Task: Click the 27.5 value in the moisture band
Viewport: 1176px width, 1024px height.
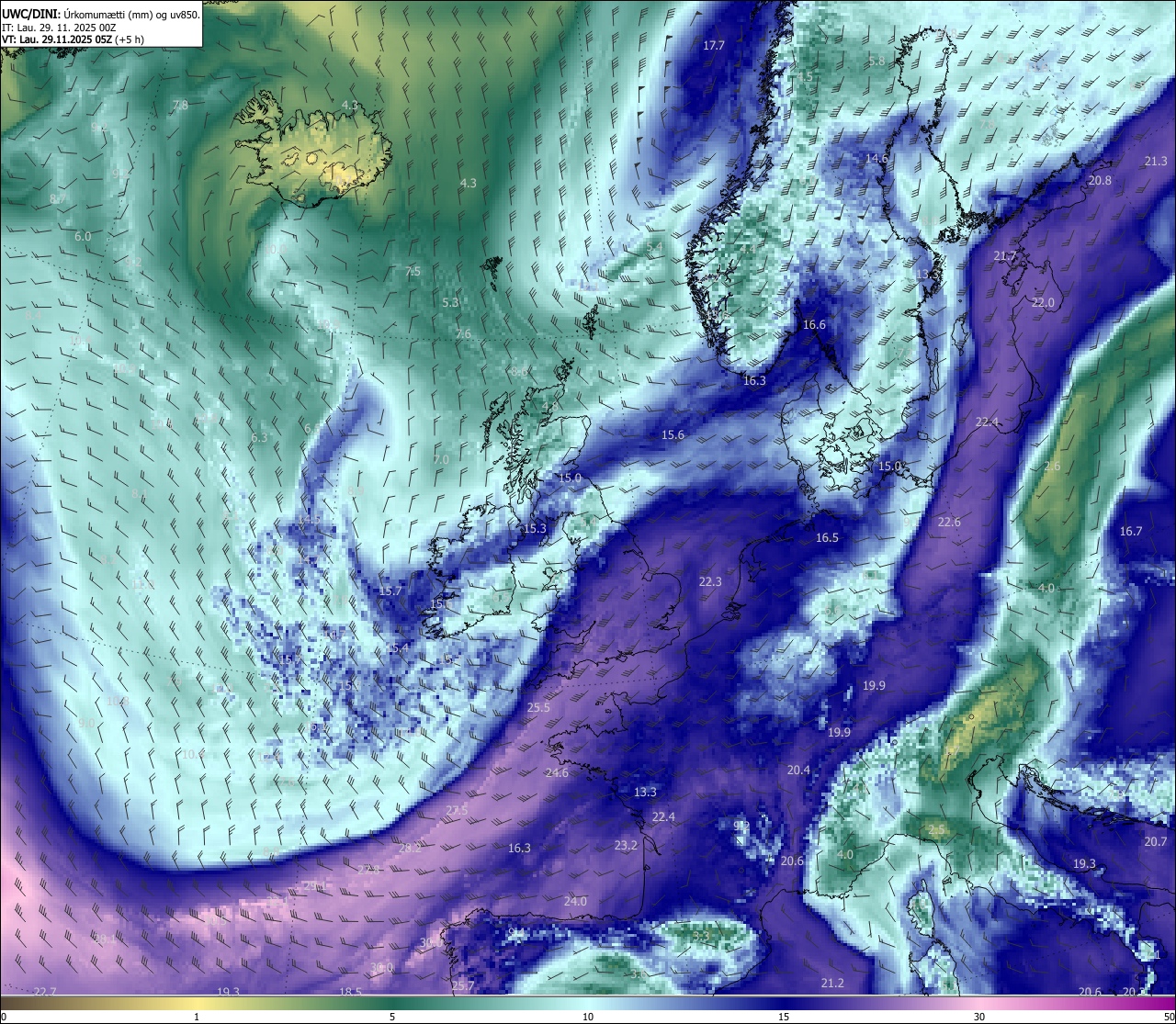Action: click(457, 810)
